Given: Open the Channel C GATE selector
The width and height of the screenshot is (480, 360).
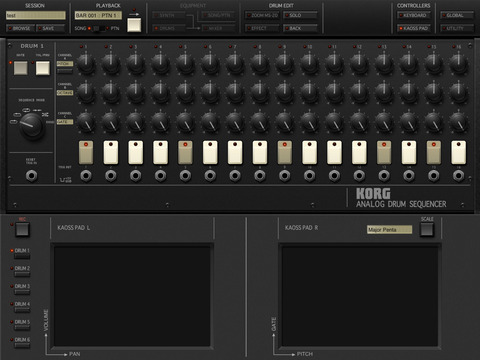Looking at the screenshot, I should point(65,122).
